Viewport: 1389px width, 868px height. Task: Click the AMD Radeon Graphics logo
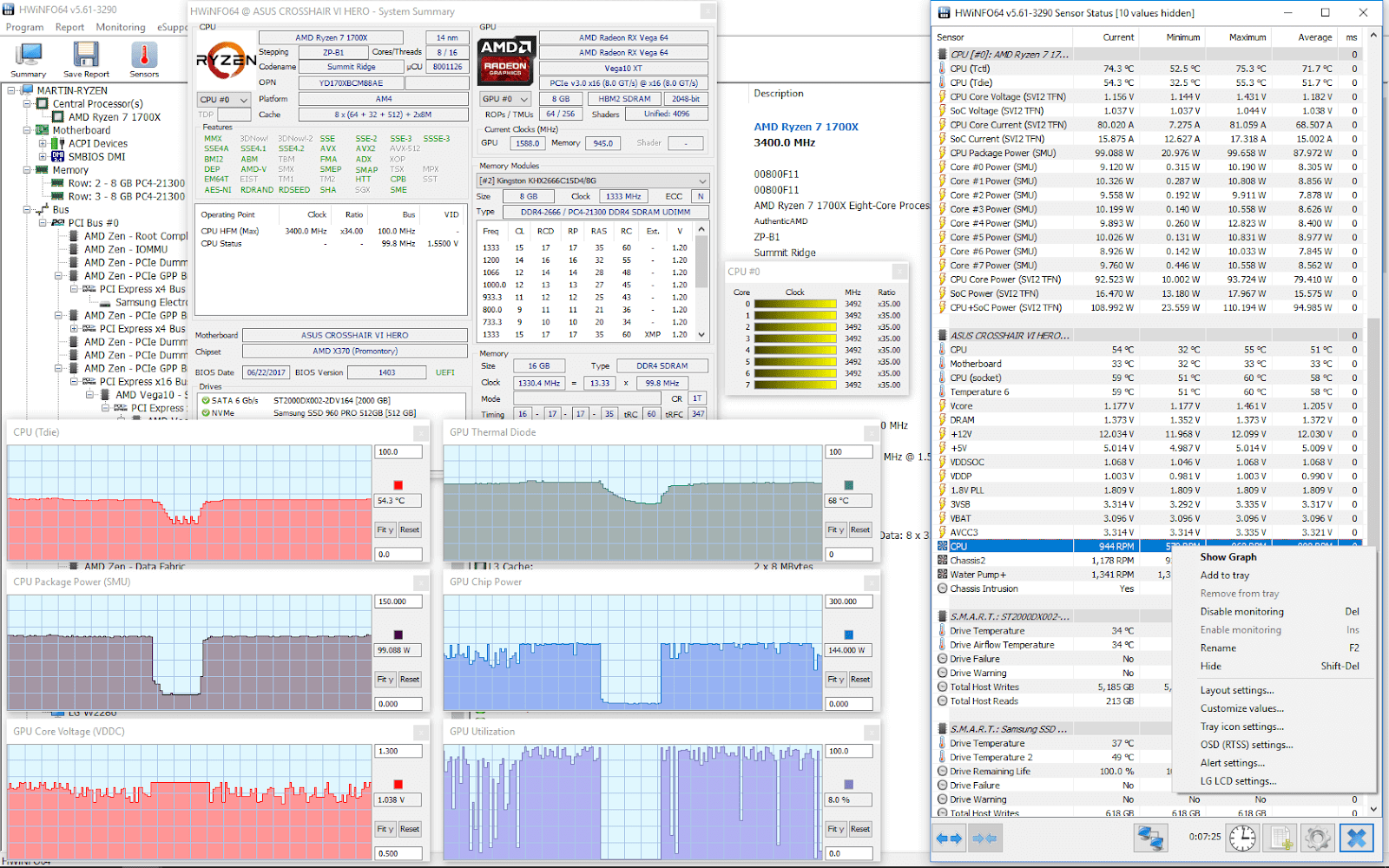tap(506, 59)
